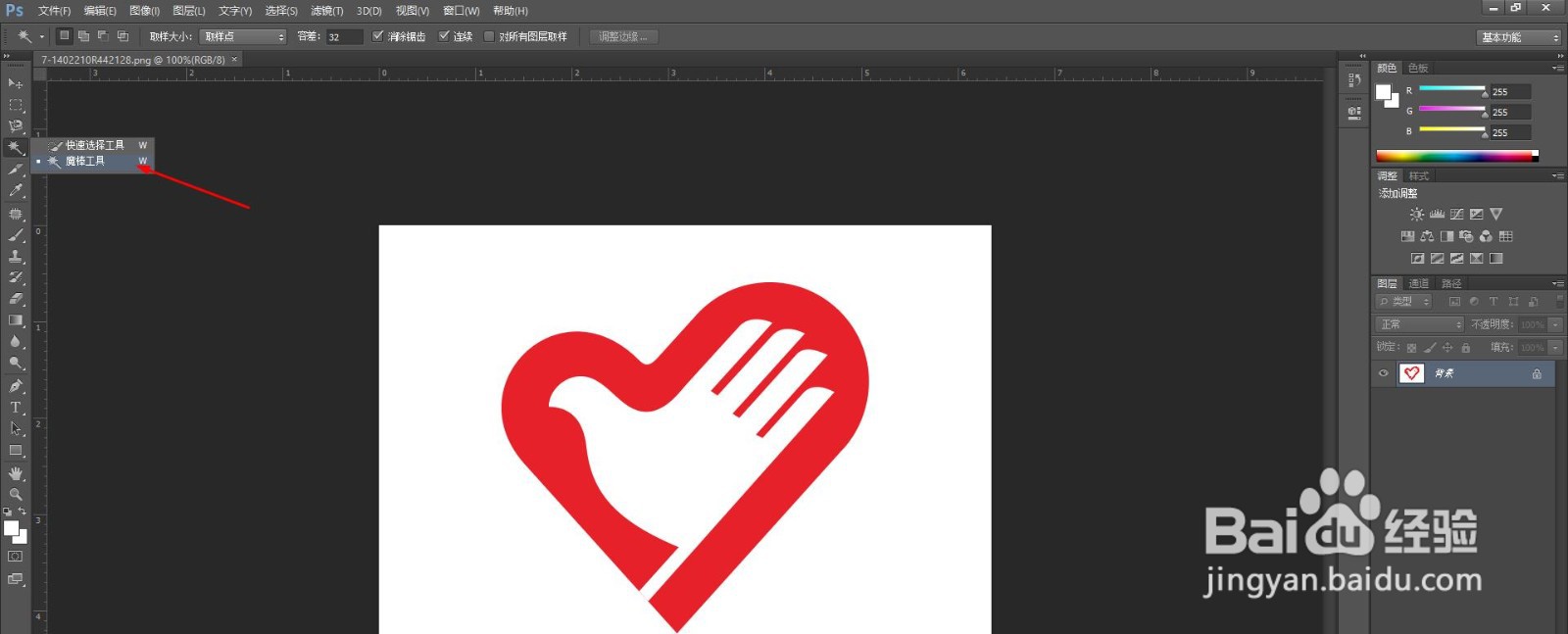Image resolution: width=1568 pixels, height=634 pixels.
Task: Select the Rectangular Marquee tool
Action: pyautogui.click(x=16, y=105)
